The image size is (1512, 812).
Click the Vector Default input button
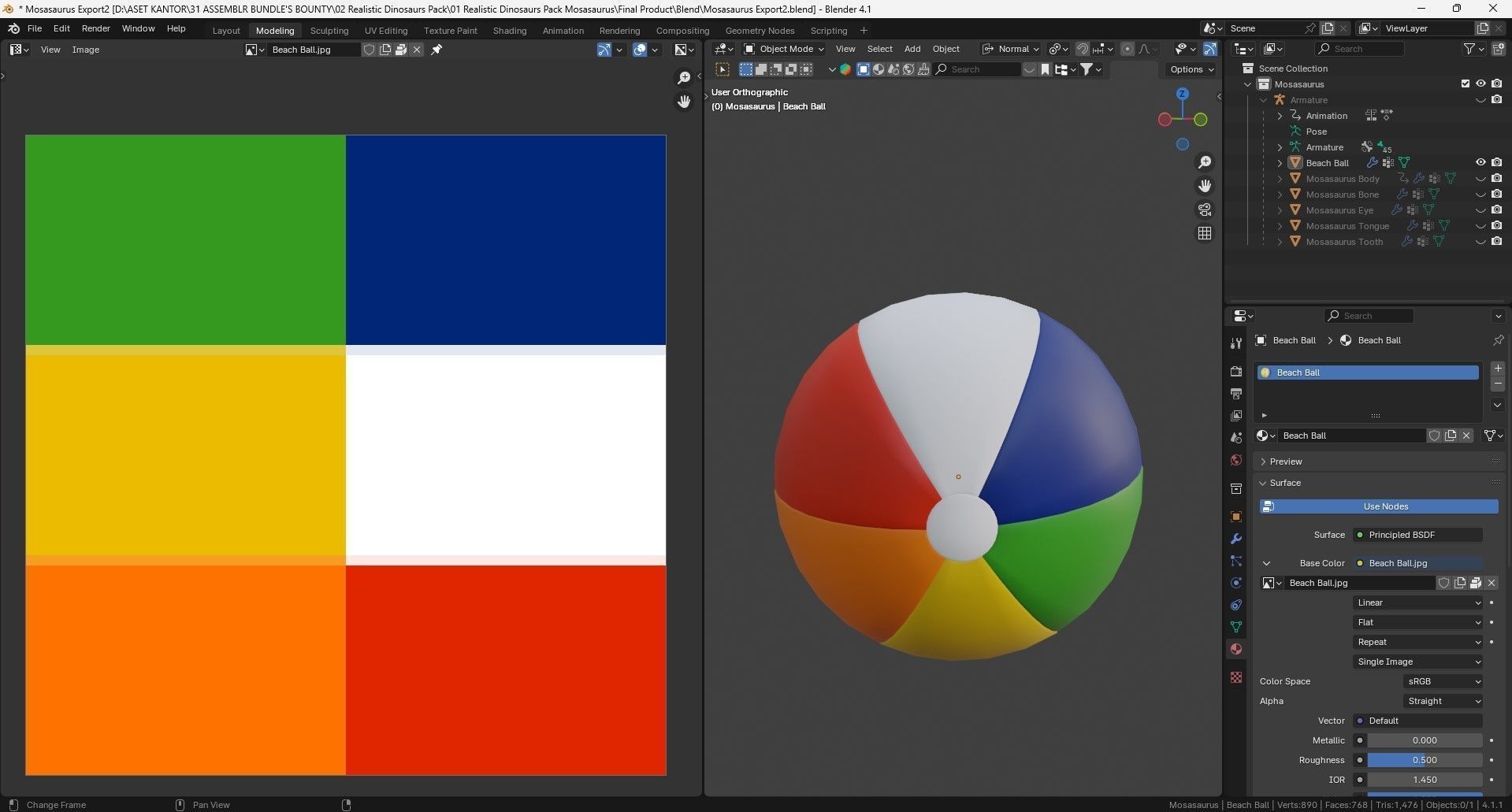click(x=1417, y=721)
